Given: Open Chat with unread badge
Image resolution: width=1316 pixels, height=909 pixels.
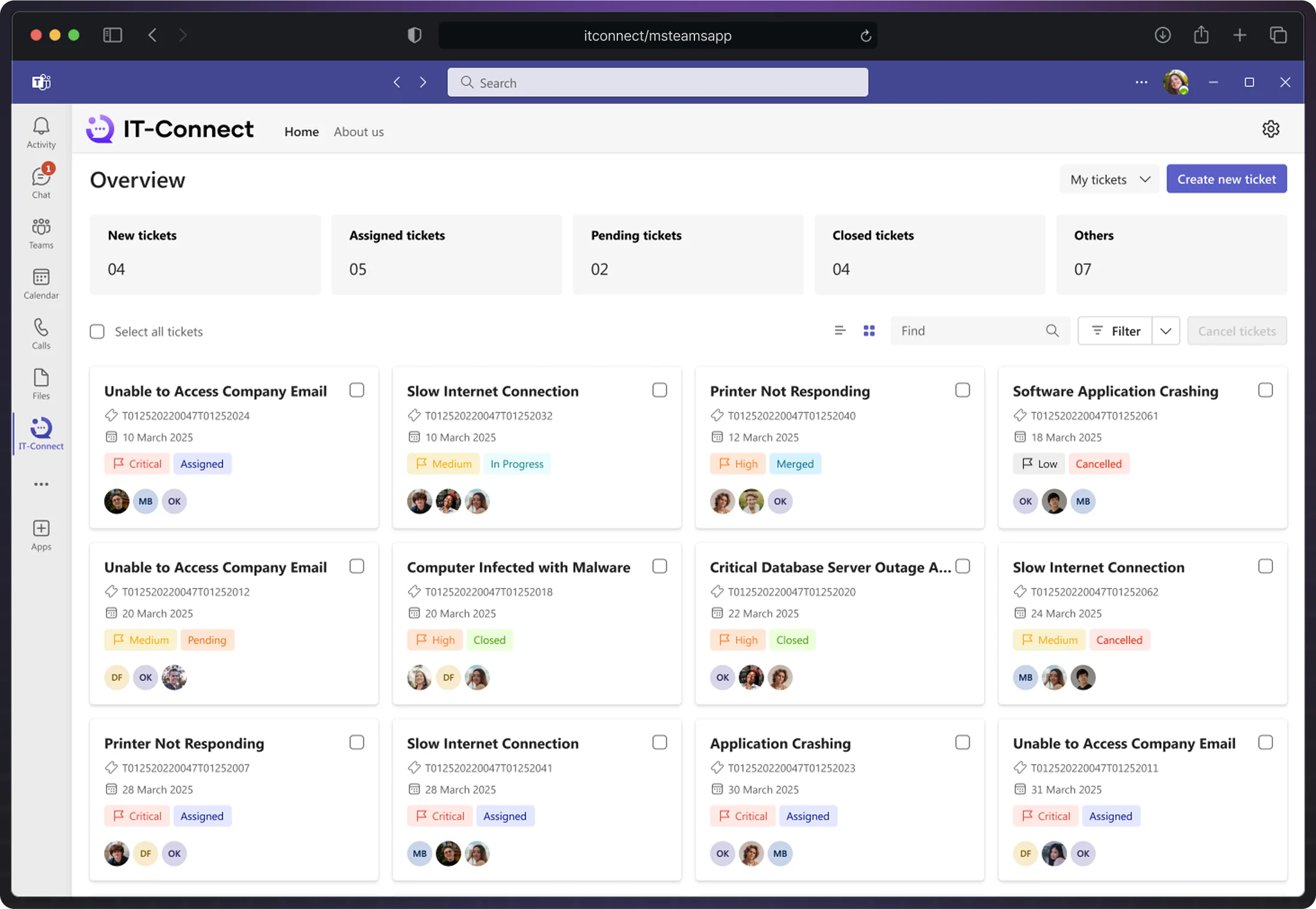Looking at the screenshot, I should click(x=41, y=182).
